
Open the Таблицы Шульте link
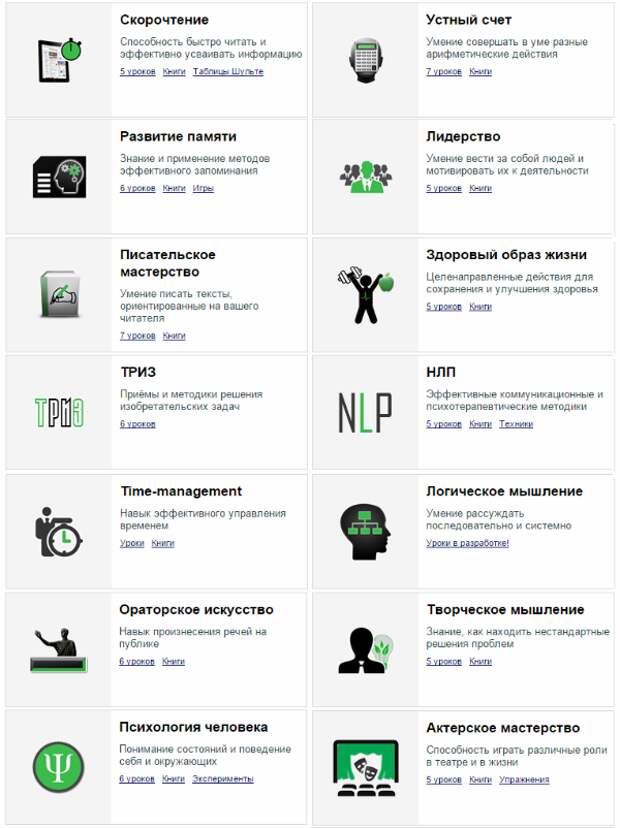pyautogui.click(x=228, y=71)
